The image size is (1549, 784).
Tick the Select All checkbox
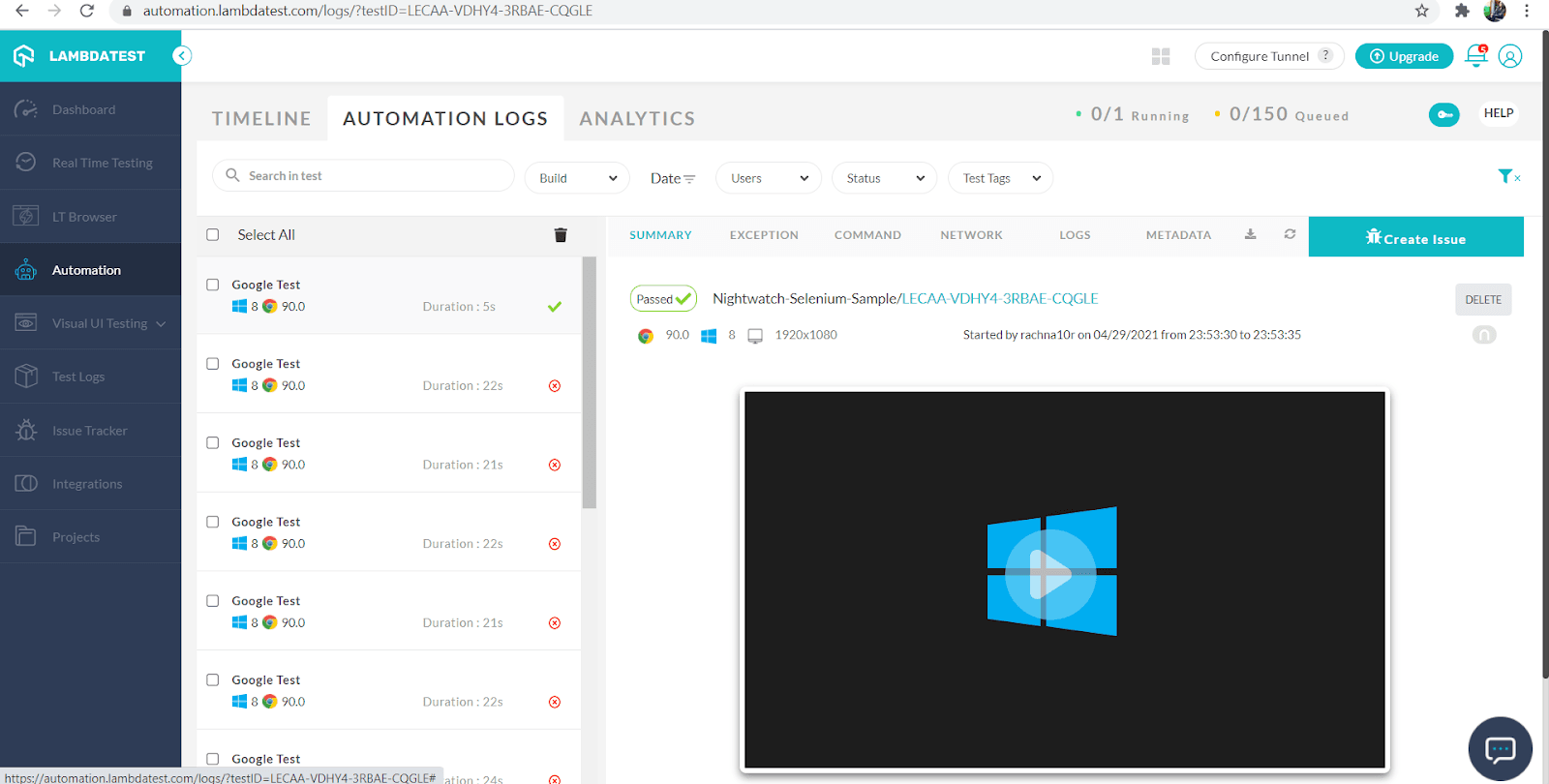[213, 235]
